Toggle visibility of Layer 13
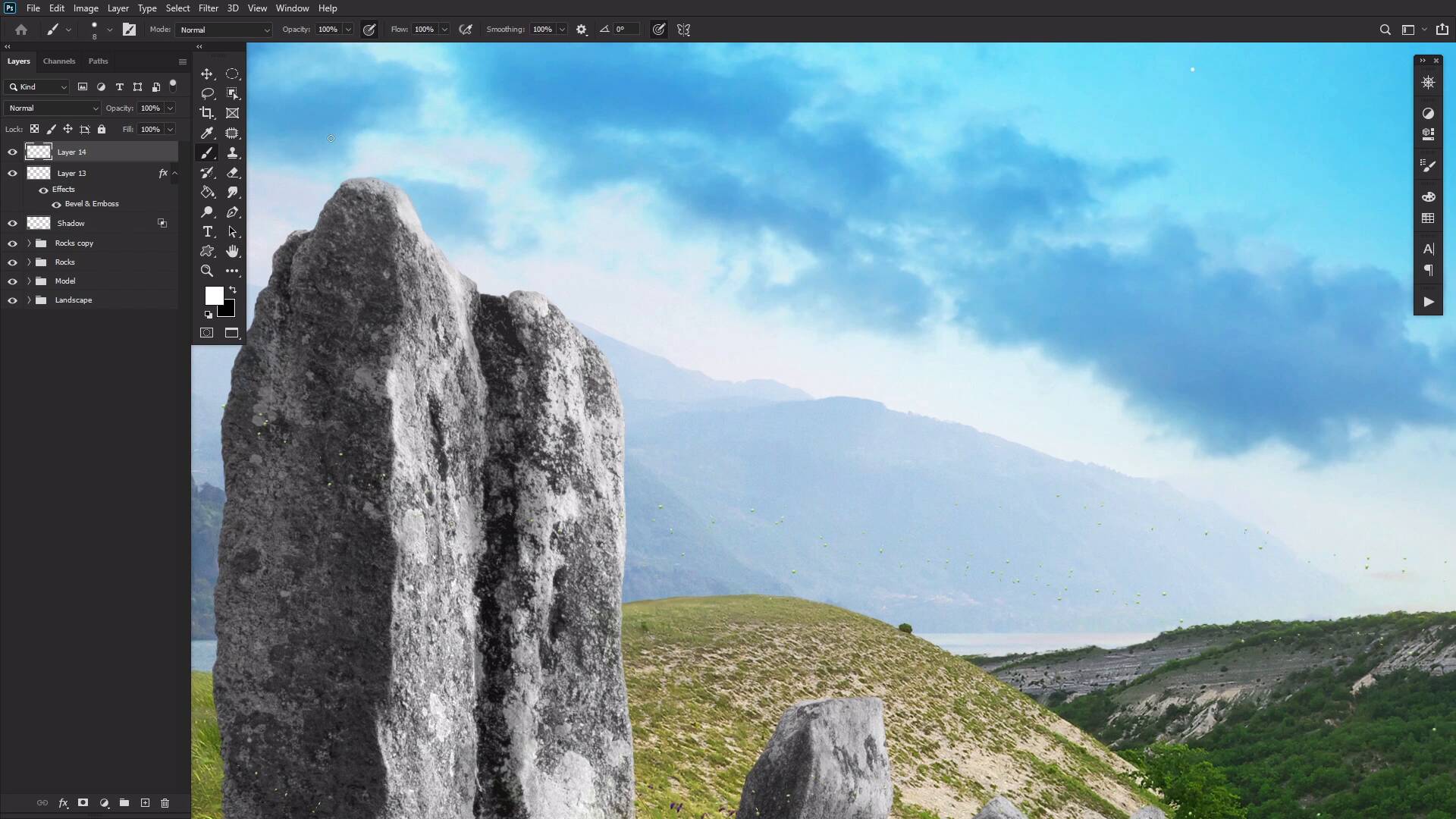The image size is (1456, 819). 13,173
